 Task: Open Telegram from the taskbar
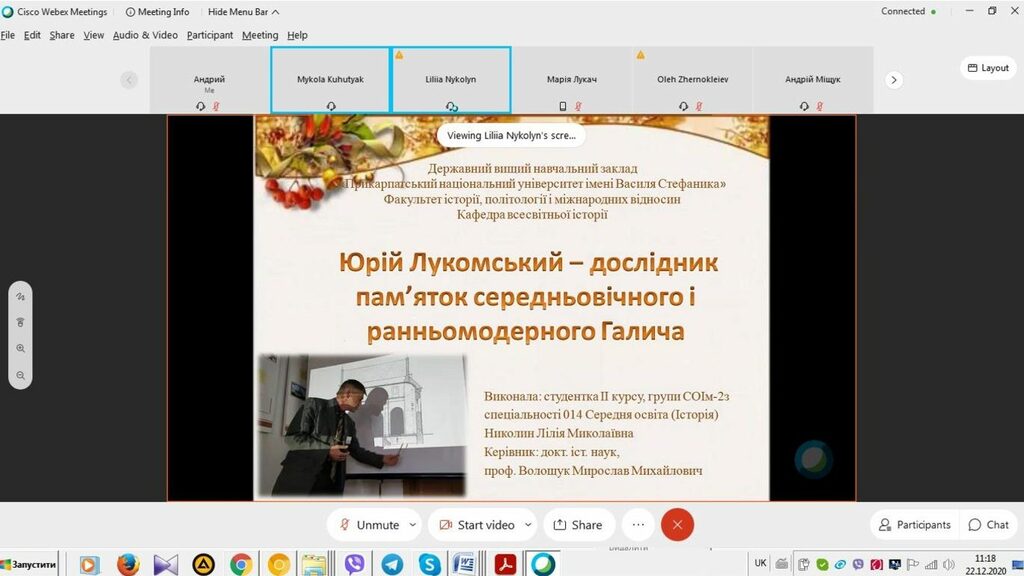[392, 564]
